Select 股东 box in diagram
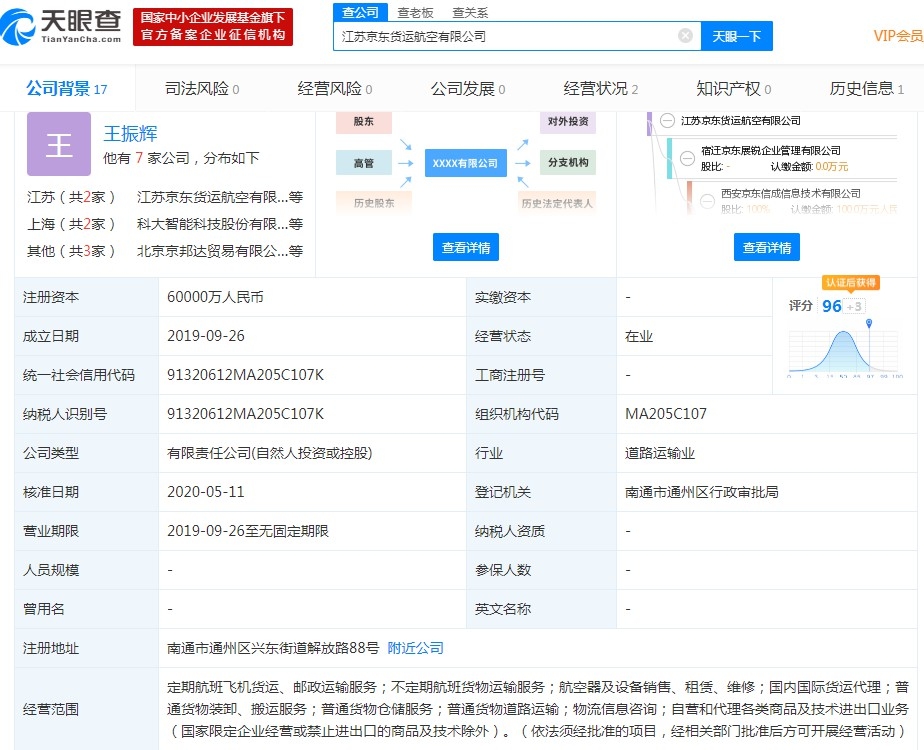 pyautogui.click(x=364, y=121)
